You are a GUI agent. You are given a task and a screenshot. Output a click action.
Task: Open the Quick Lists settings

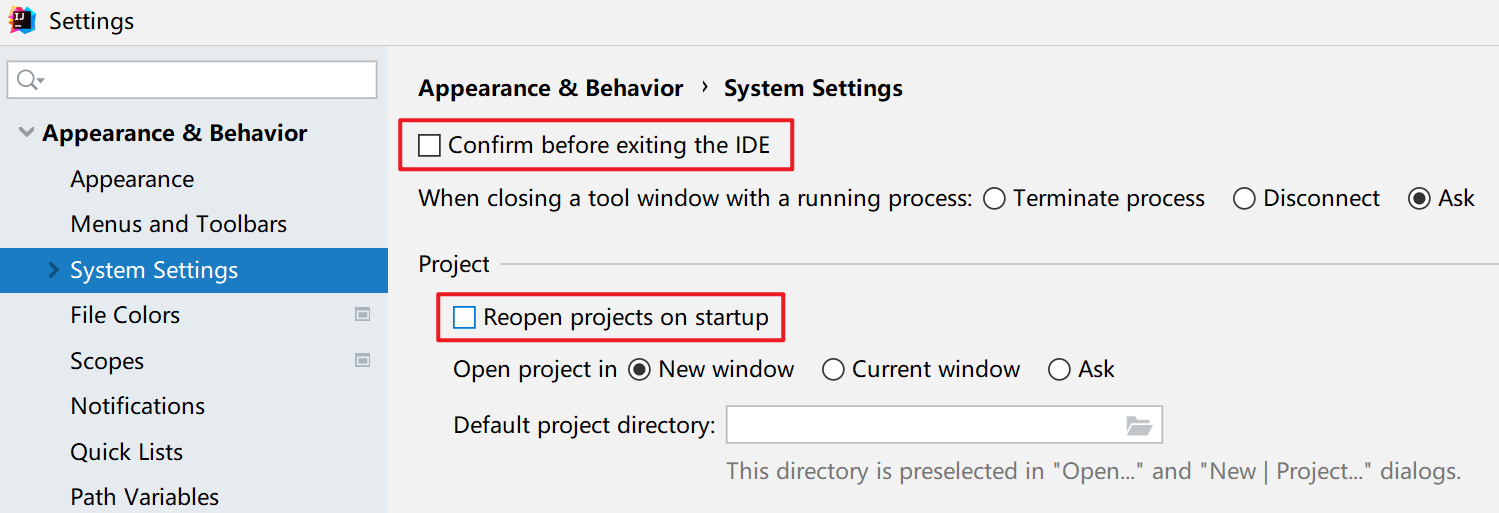coord(126,452)
